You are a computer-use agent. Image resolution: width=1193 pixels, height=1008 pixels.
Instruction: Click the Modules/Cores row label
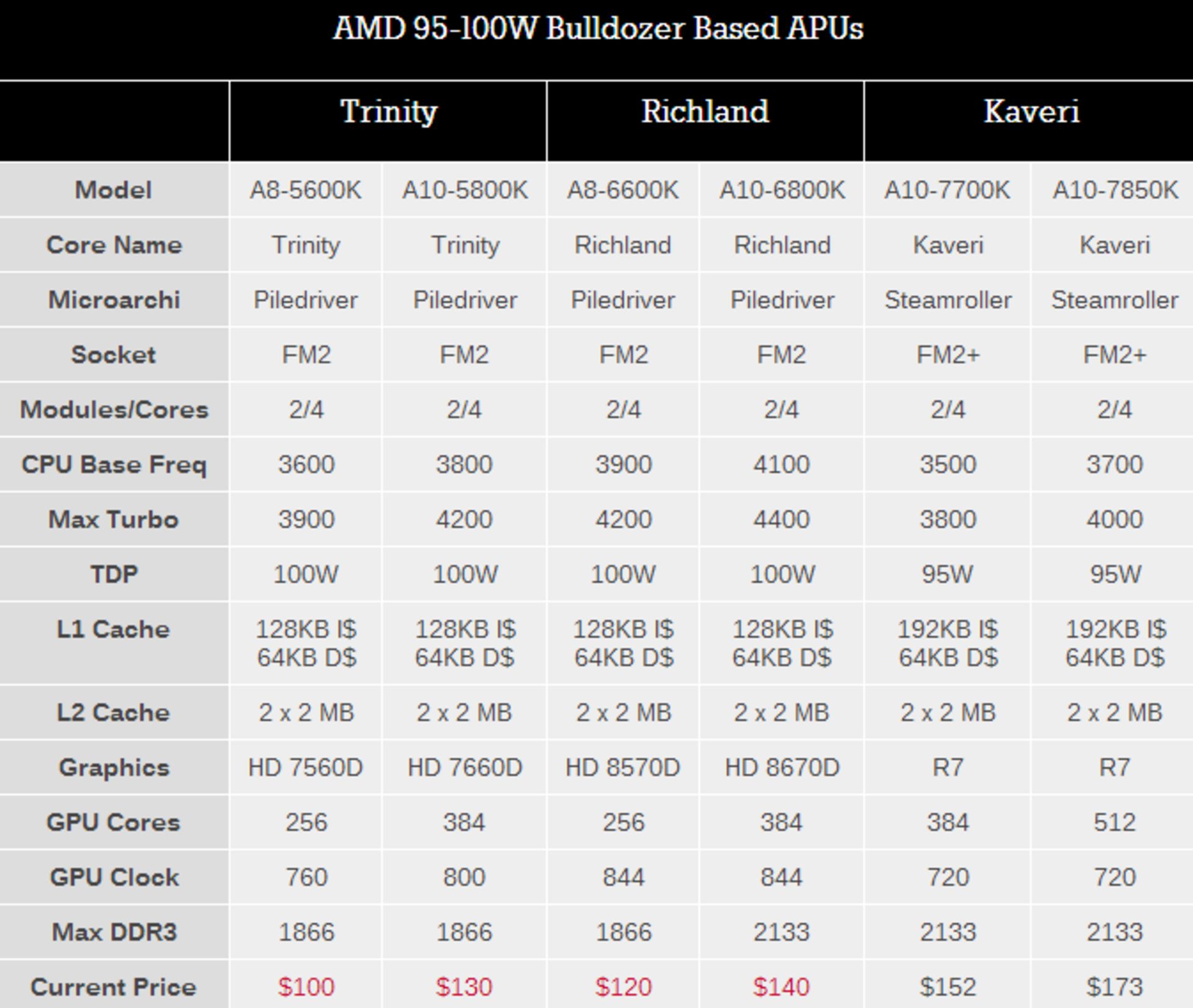click(114, 410)
